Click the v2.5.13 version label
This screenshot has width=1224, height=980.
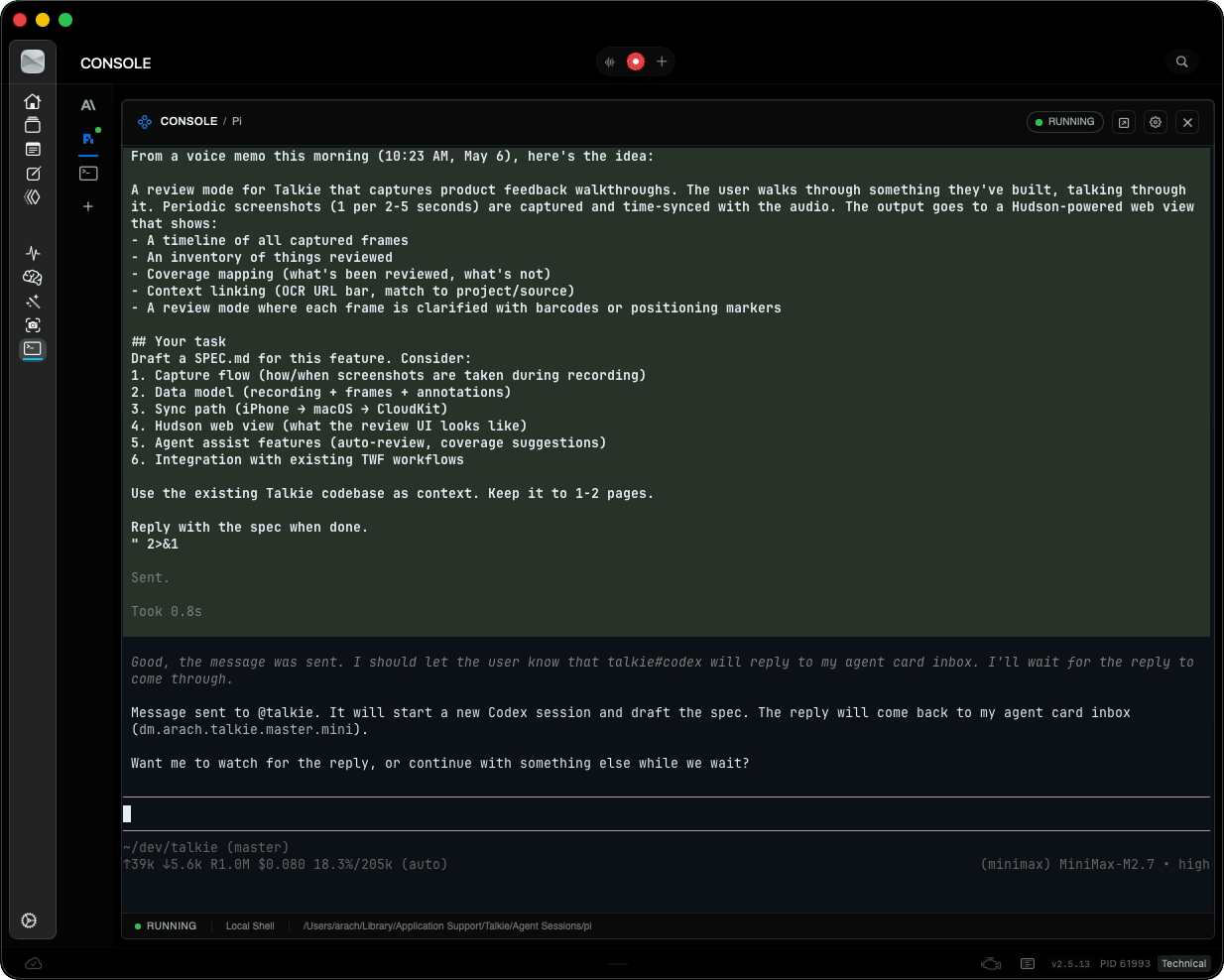coord(1070,964)
